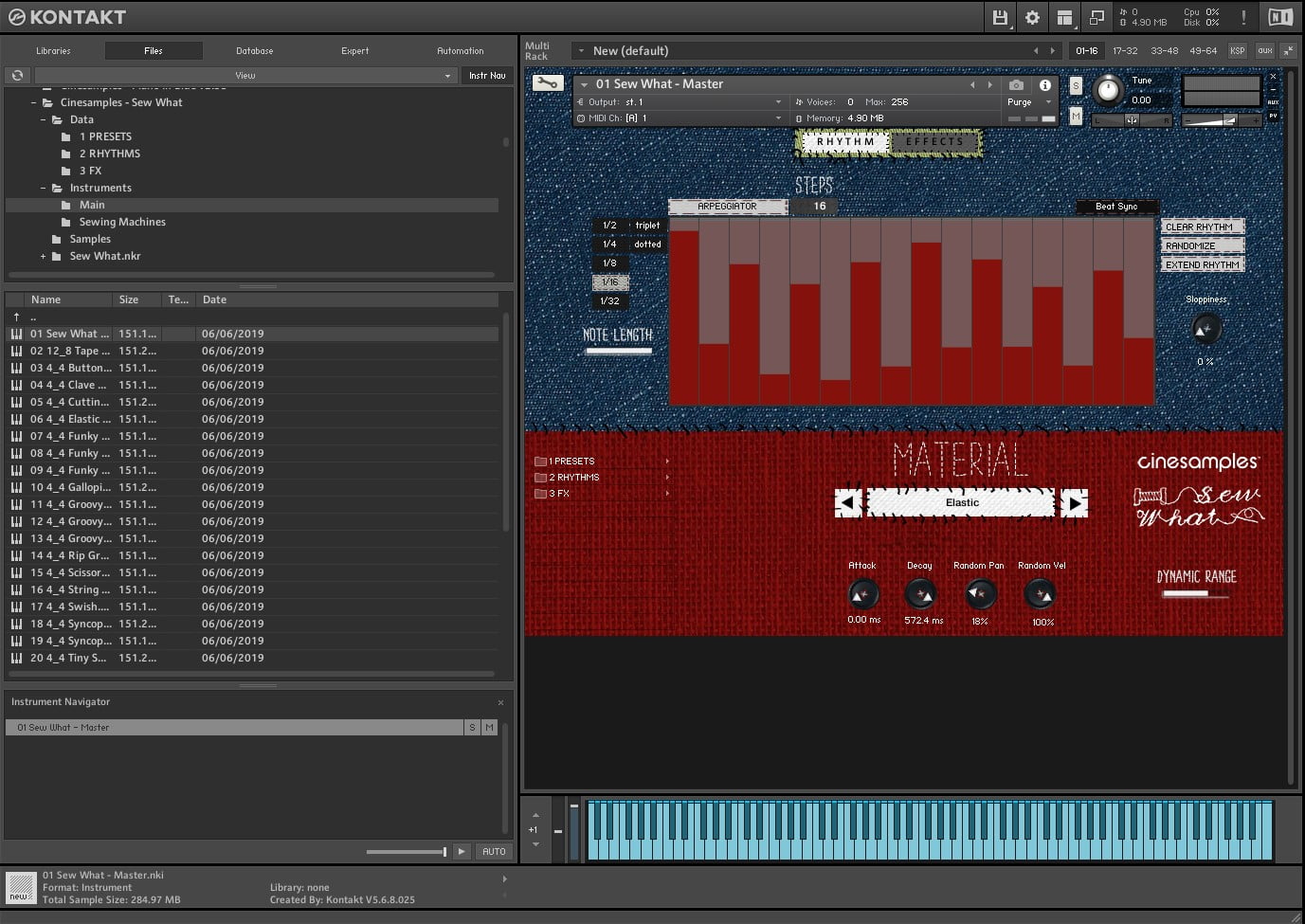Open the instrument info icon
Viewport: 1305px width, 924px height.
1045,84
